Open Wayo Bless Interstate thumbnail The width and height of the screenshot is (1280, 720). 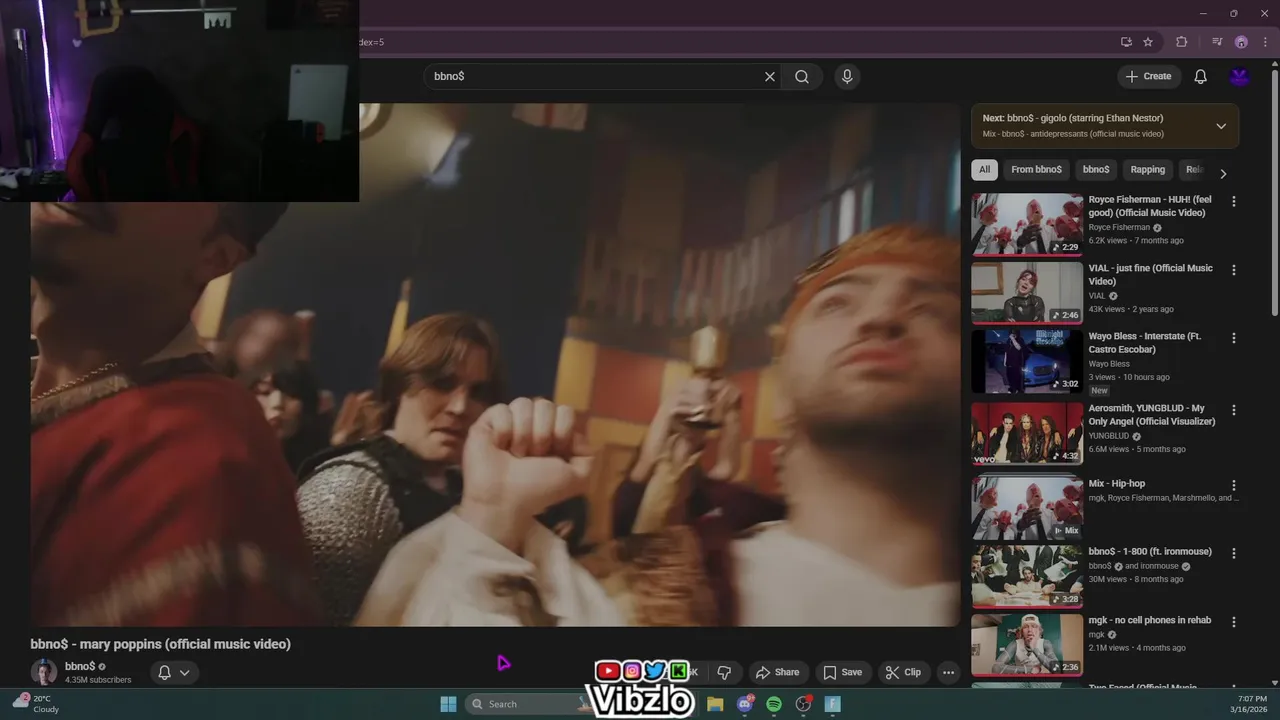pos(1027,362)
